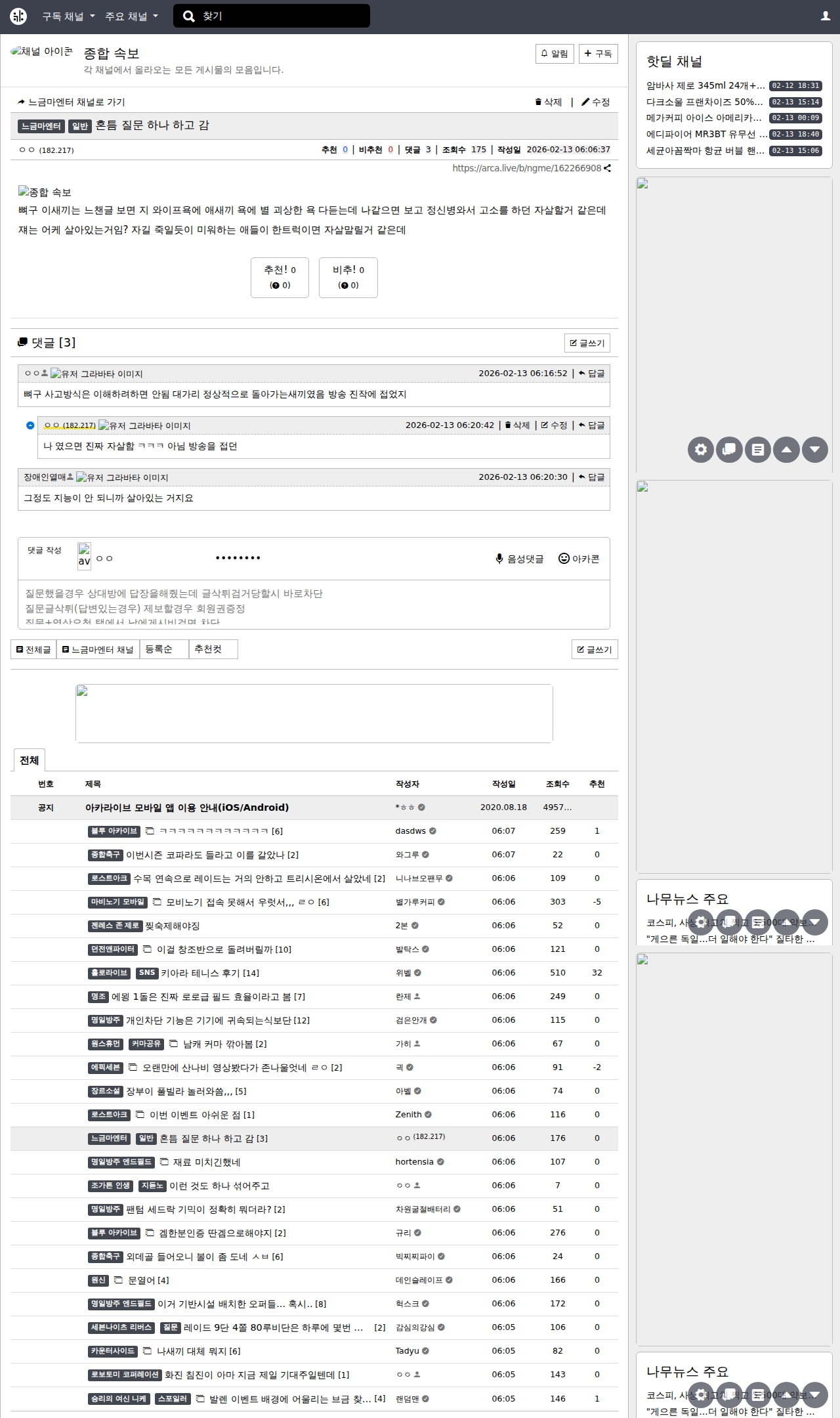Image resolution: width=840 pixels, height=1418 pixels.
Task: Click the 카운터사이드 channel badge
Action: click(x=113, y=1351)
